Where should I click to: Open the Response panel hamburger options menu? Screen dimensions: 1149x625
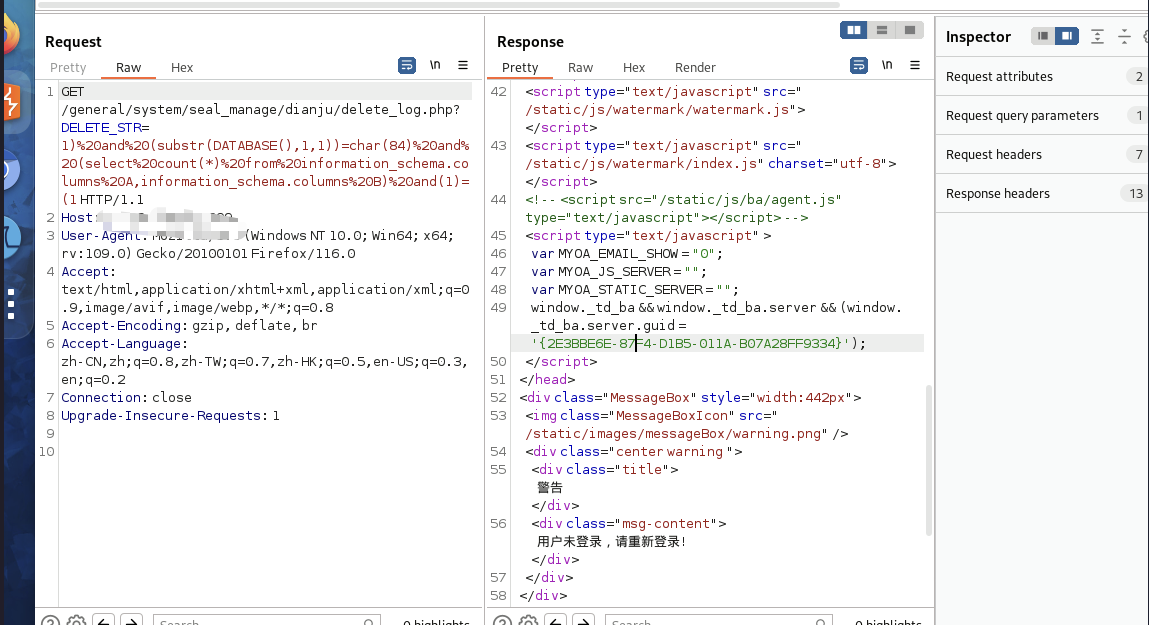coord(915,65)
